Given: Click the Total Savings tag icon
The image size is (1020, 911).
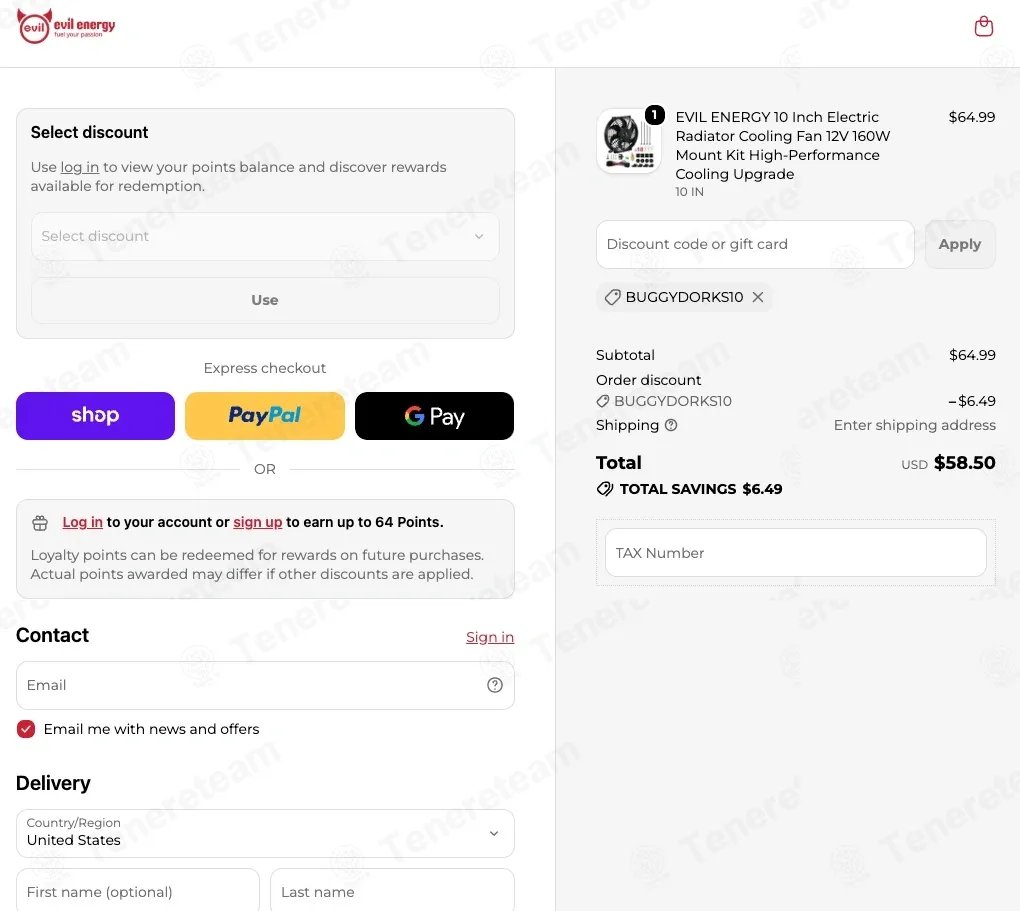Looking at the screenshot, I should tap(604, 489).
